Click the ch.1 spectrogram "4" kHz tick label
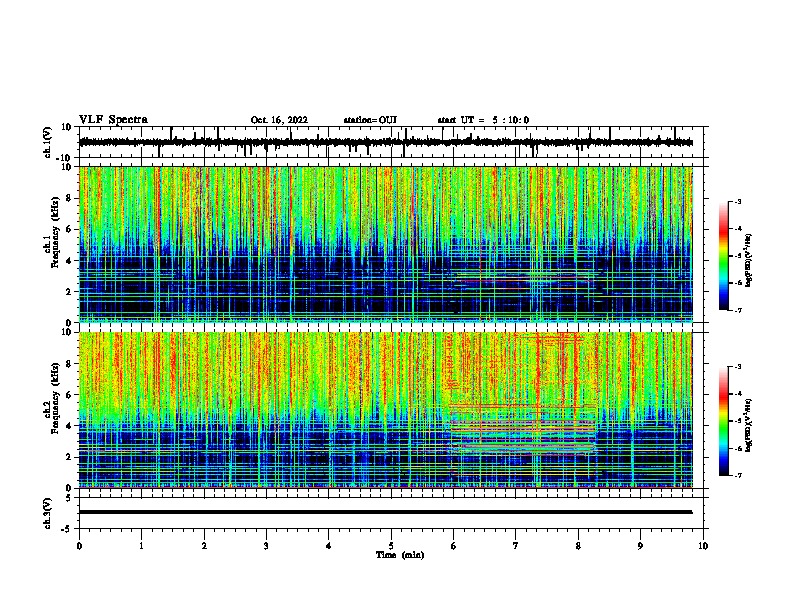The image size is (792, 612). tap(69, 261)
